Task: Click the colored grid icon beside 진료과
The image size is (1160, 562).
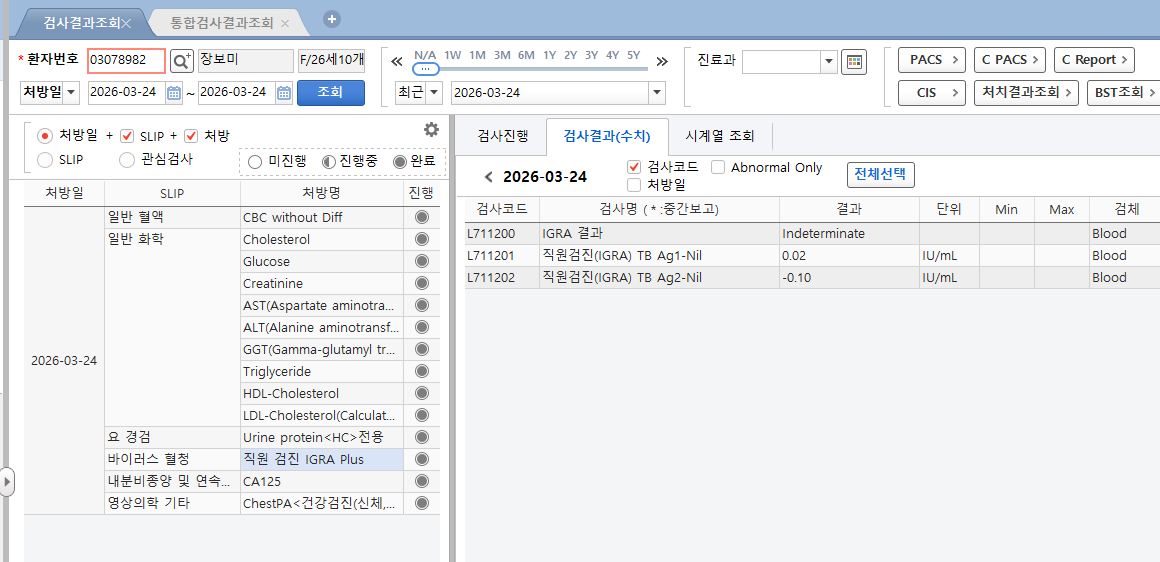Action: (x=854, y=62)
